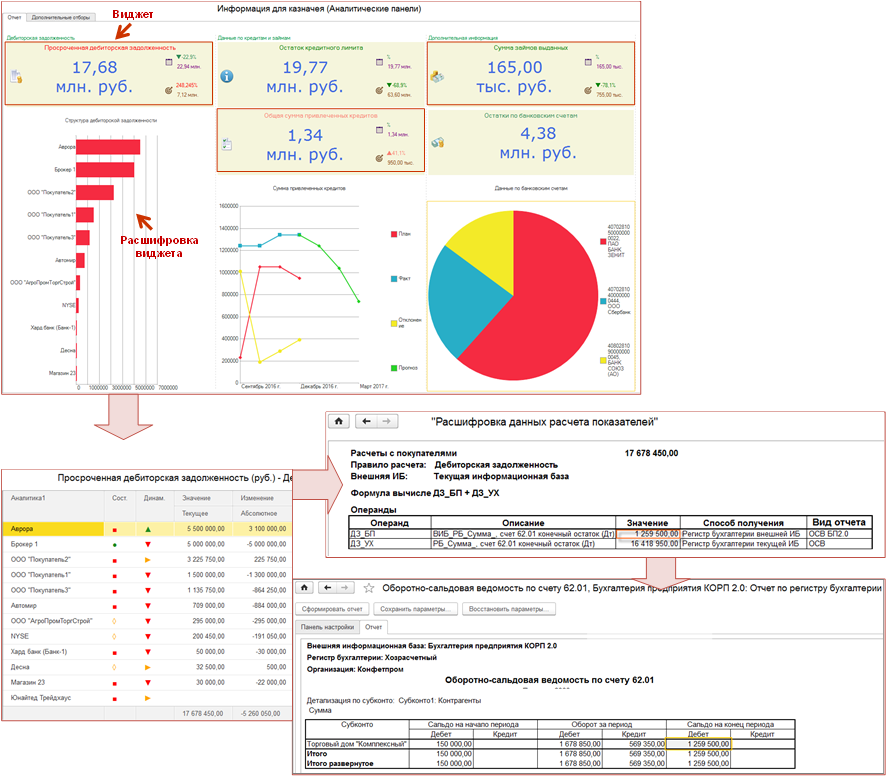Click home icon in Расшифровка данных window
This screenshot has height=776, width=890.
tap(339, 422)
